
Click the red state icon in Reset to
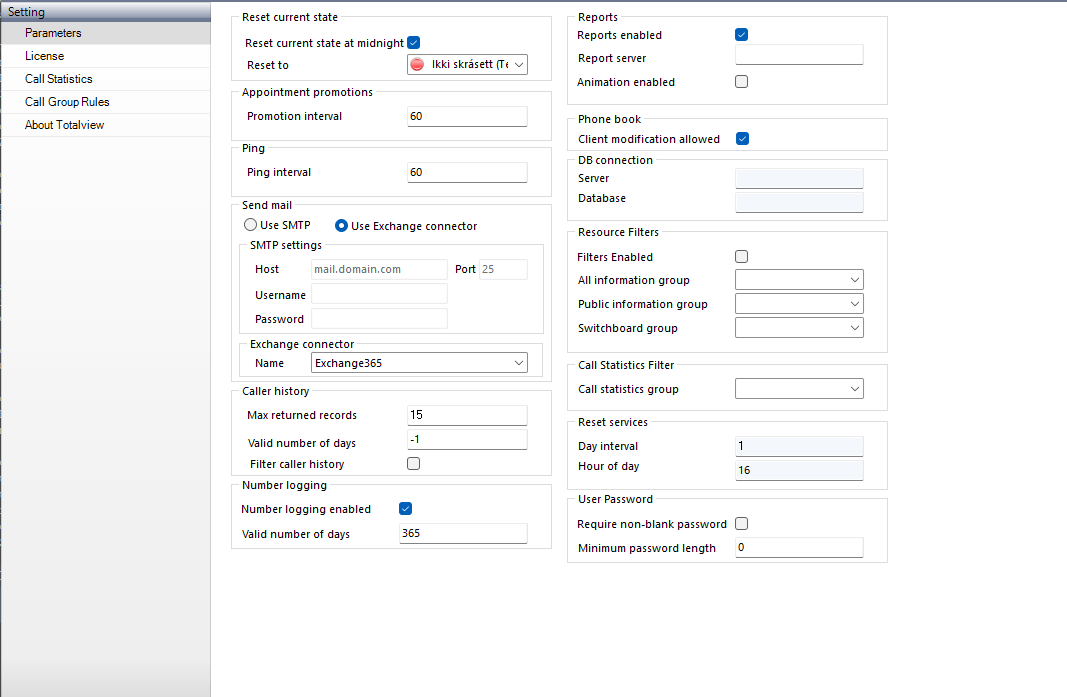tap(417, 64)
